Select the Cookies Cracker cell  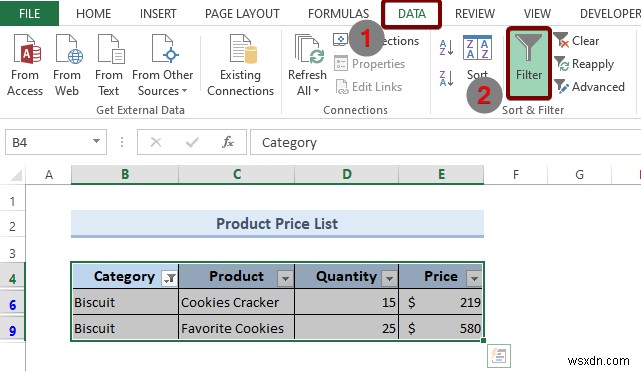click(x=236, y=302)
